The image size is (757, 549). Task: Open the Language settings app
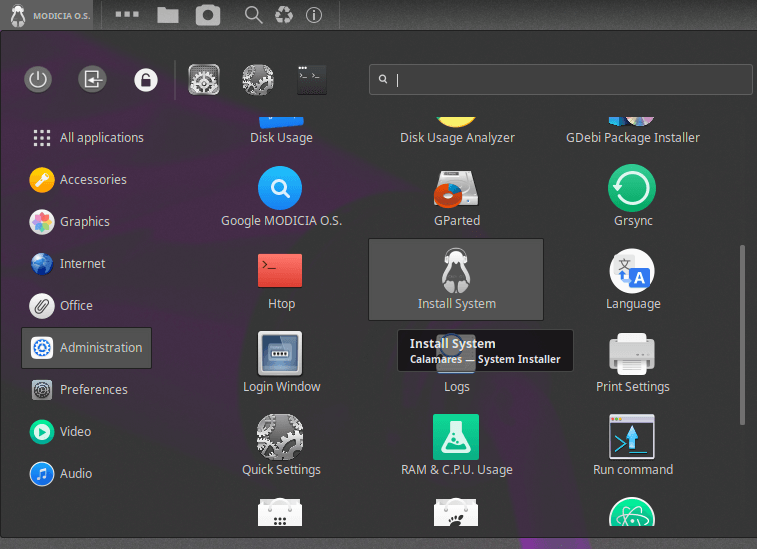click(x=632, y=280)
